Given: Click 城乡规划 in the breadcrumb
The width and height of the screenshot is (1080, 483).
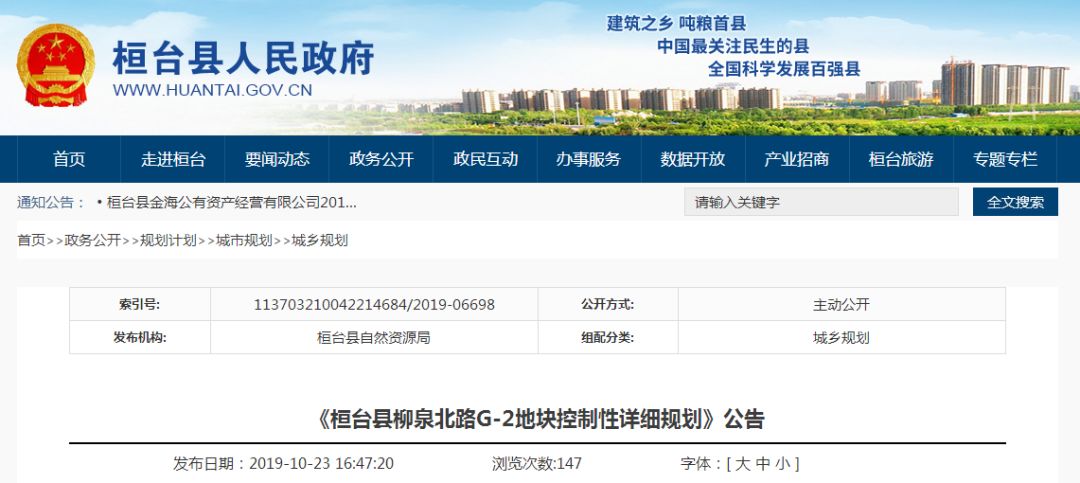Looking at the screenshot, I should tap(320, 240).
